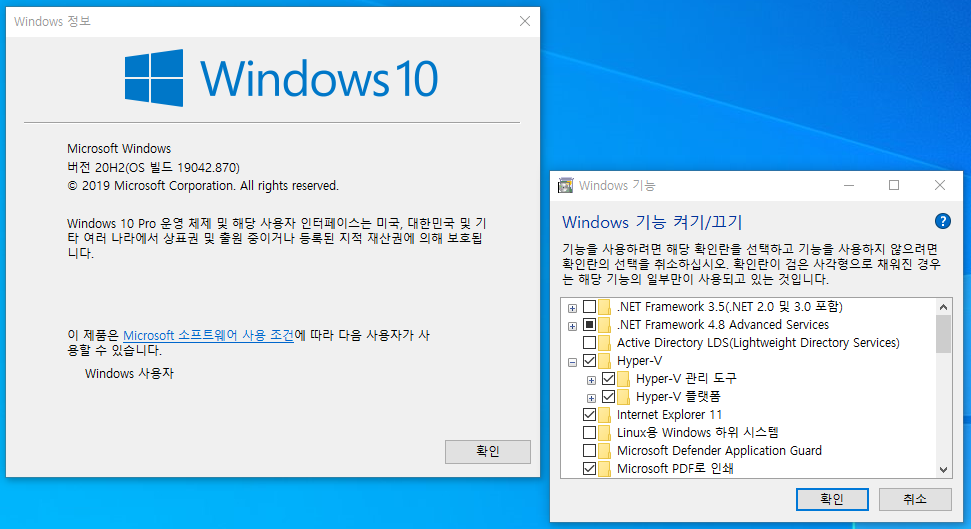Click the Windows 10 logo

[x=281, y=78]
